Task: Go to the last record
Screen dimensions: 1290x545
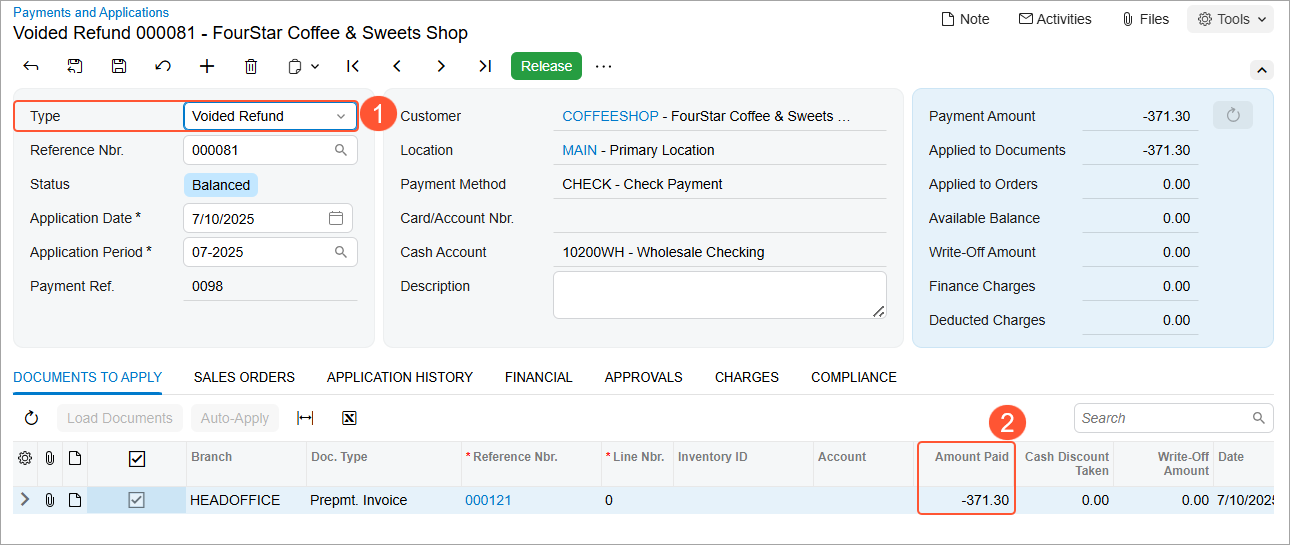Action: [485, 66]
